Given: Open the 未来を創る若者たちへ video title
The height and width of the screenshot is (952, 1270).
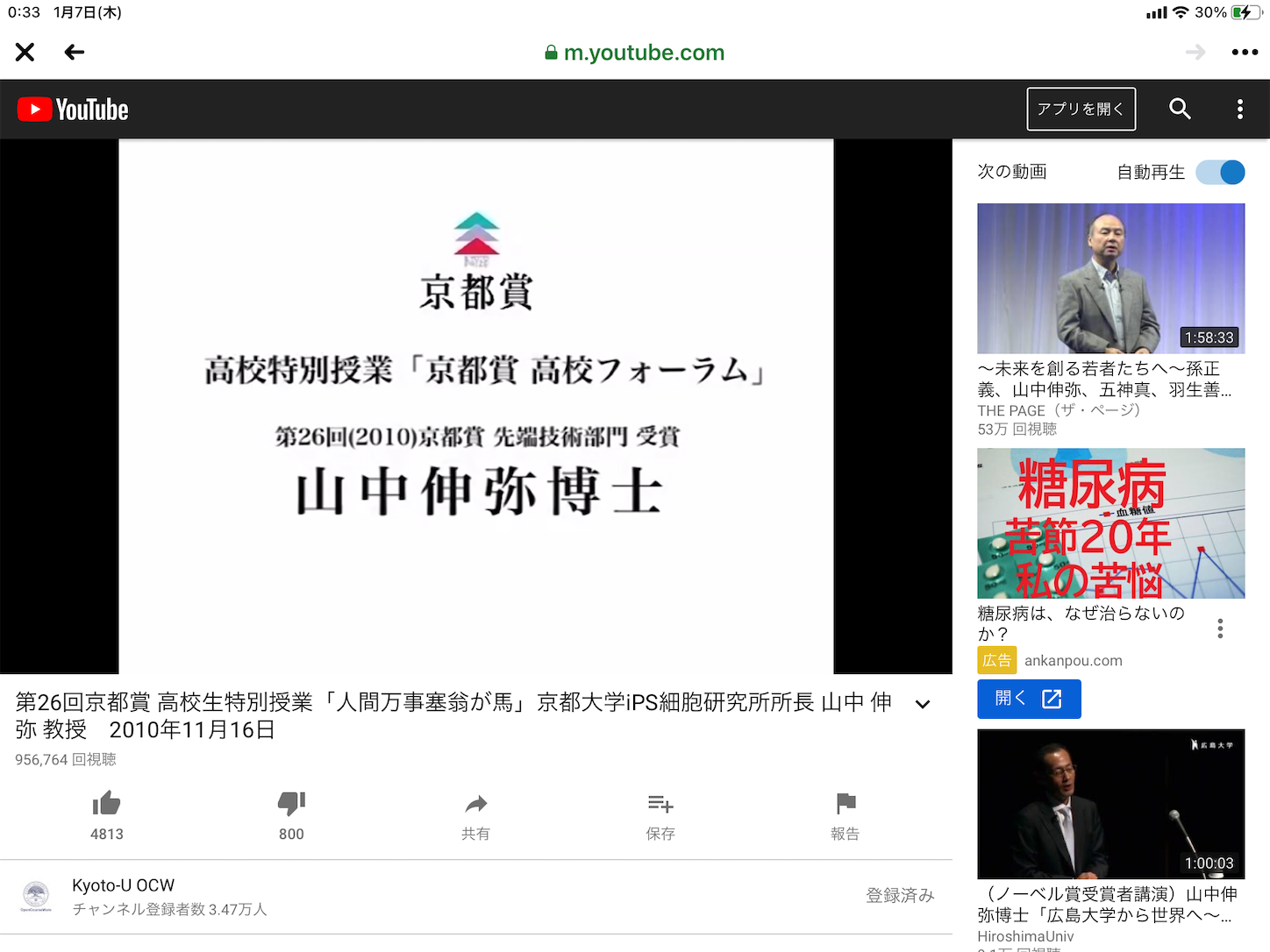Looking at the screenshot, I should coord(1105,379).
